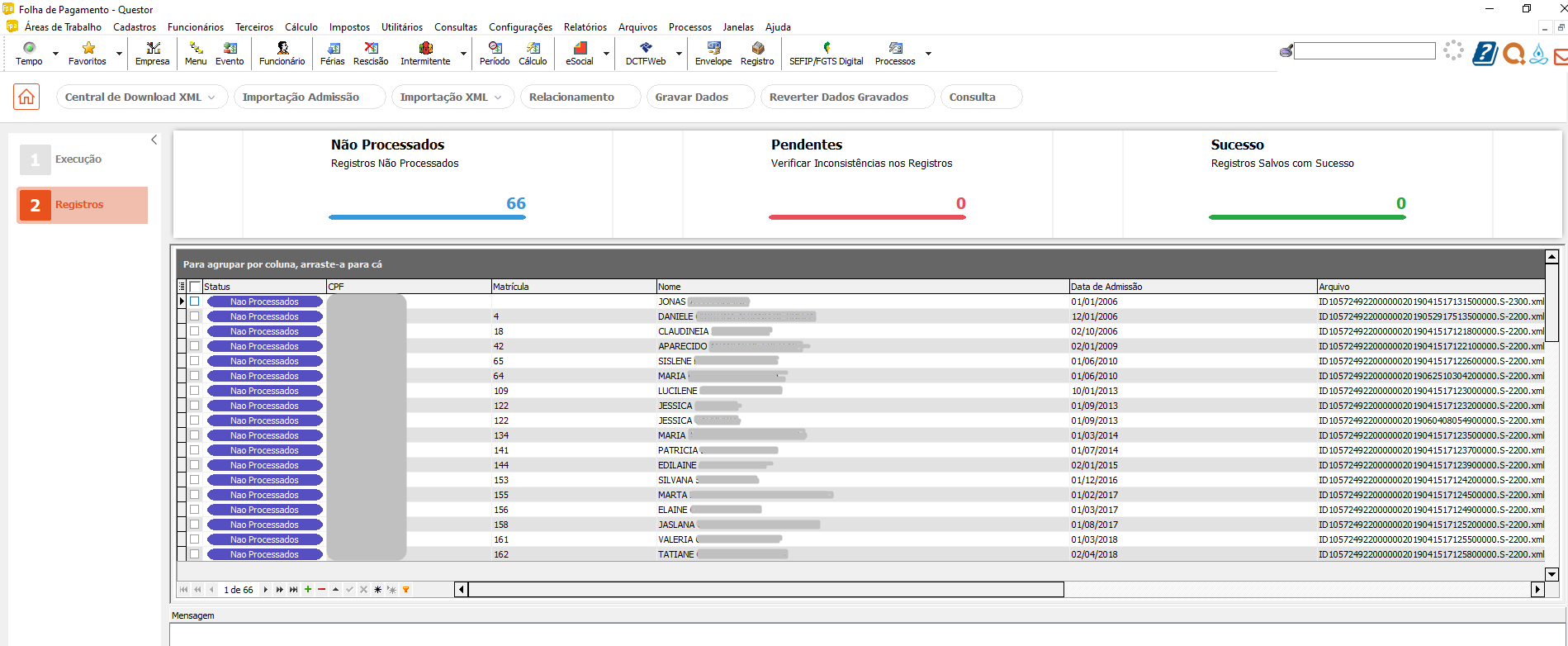1568x646 pixels.
Task: Open the eSocial toolbar icon
Action: coord(580,54)
